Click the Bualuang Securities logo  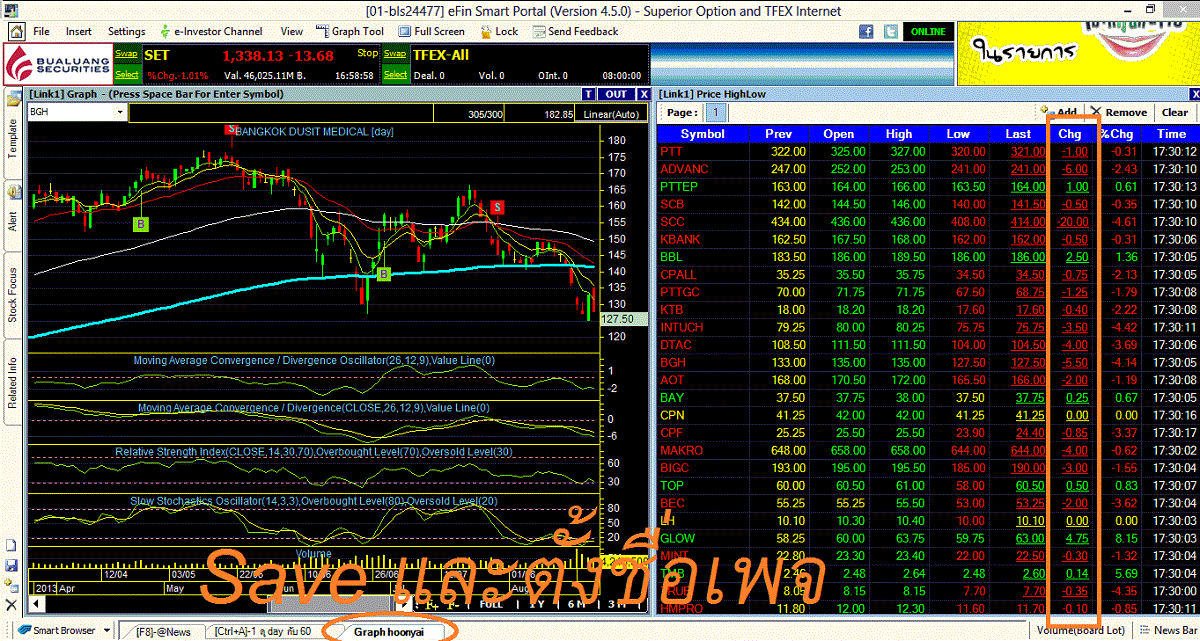[58, 65]
